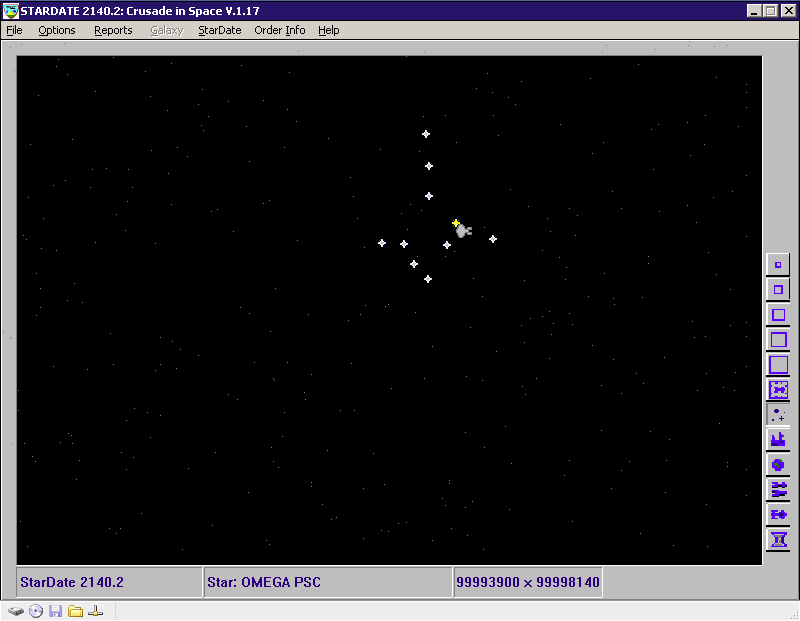Click the StarDate 2140.2 status field
This screenshot has height=621, width=800.
click(x=109, y=582)
